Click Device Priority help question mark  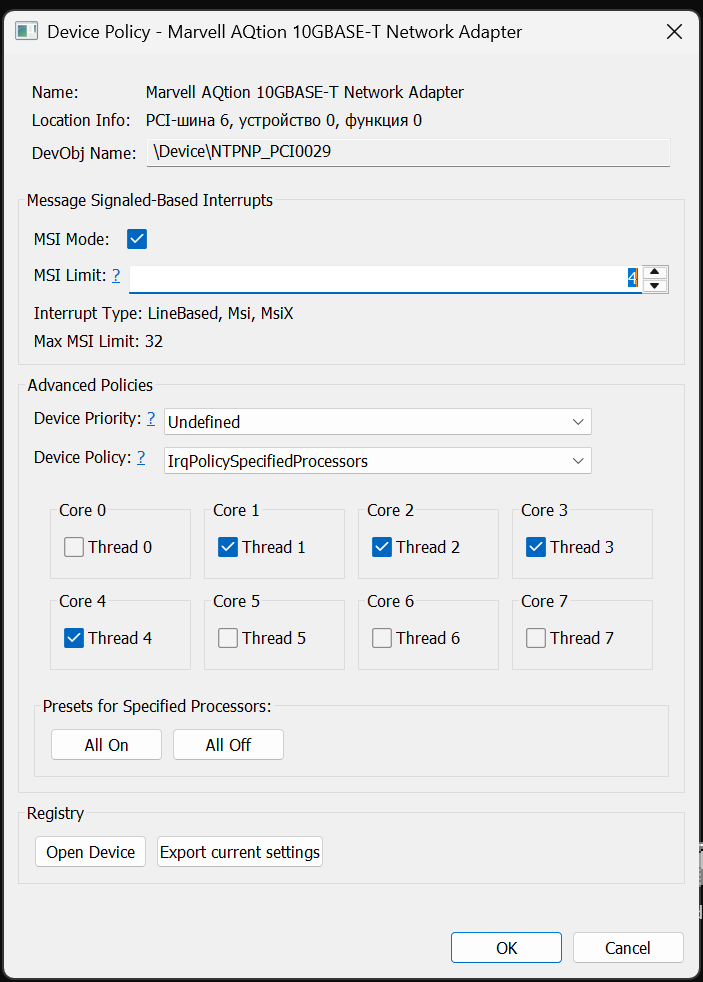(151, 418)
